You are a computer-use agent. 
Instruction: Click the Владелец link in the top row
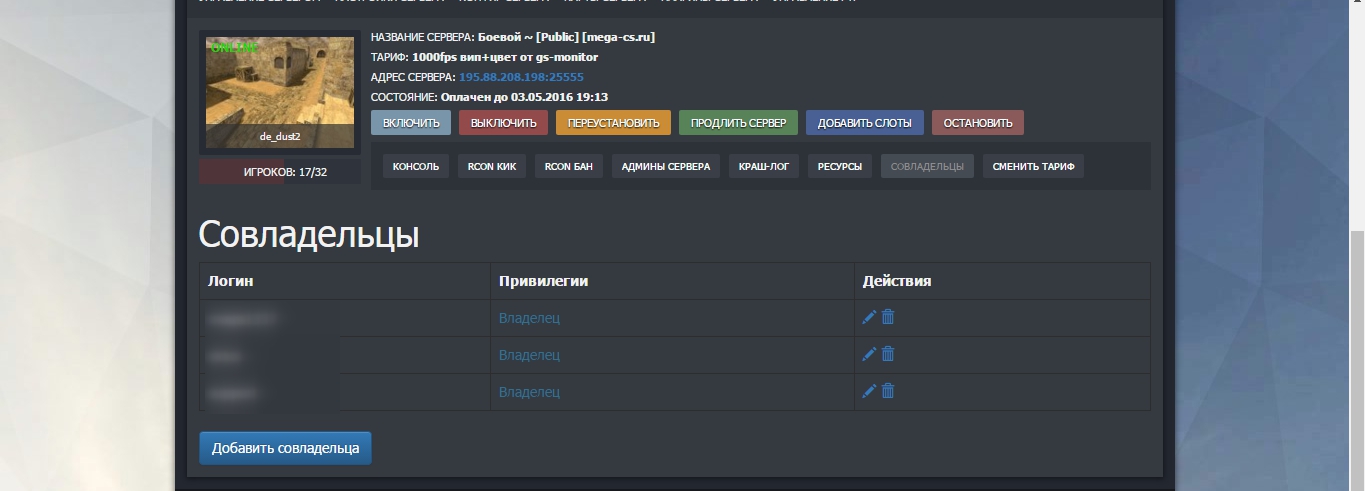[529, 318]
